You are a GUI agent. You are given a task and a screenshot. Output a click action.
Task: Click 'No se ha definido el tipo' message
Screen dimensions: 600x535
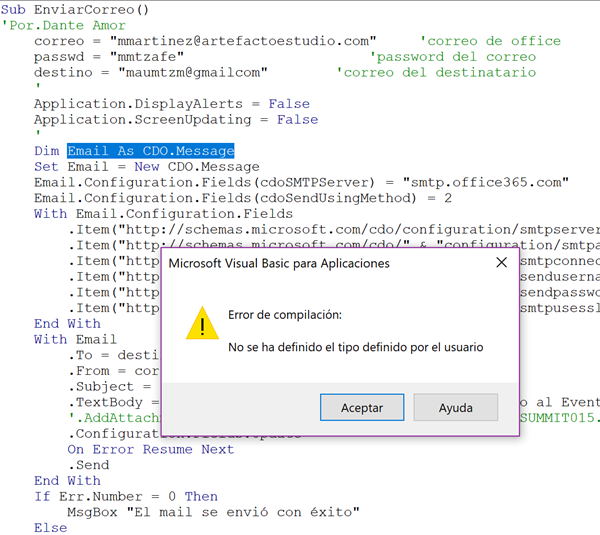click(355, 347)
